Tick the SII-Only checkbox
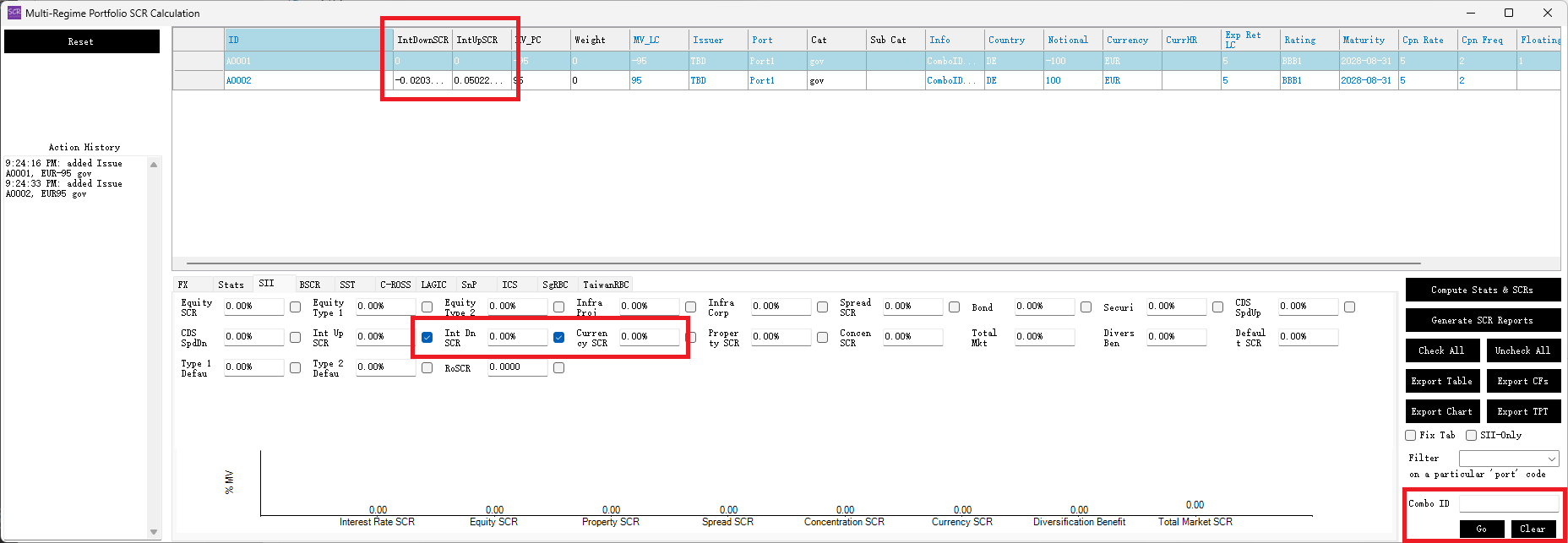 tap(1471, 435)
